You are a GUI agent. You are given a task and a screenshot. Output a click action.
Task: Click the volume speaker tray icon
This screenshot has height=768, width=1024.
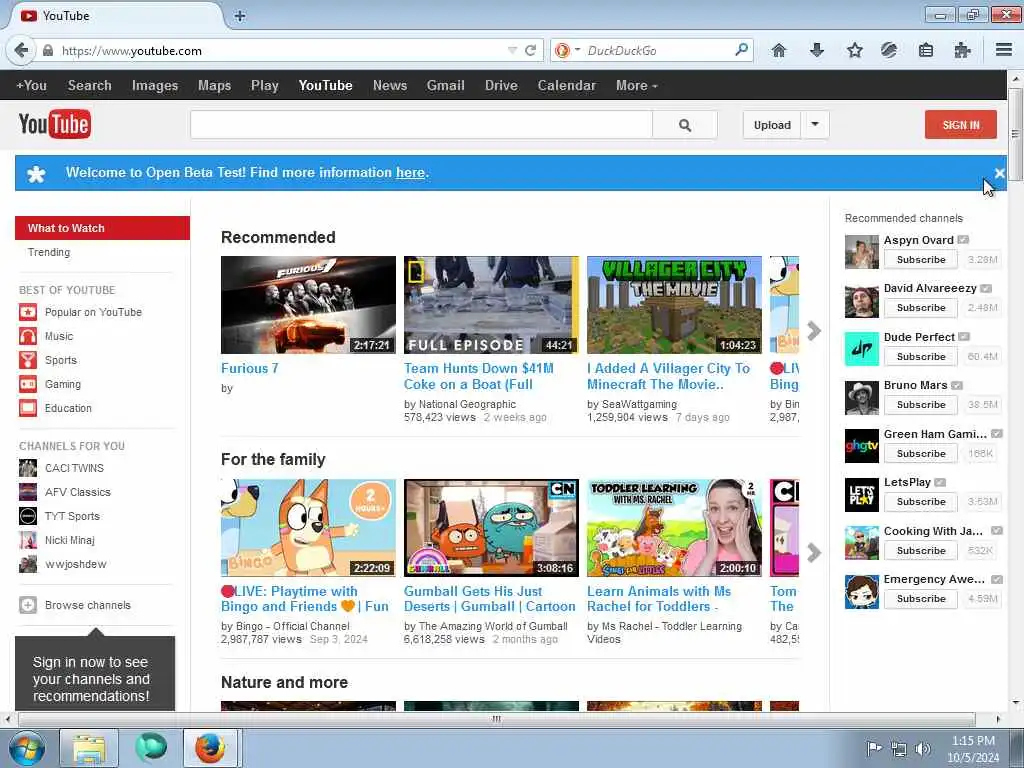tap(923, 749)
